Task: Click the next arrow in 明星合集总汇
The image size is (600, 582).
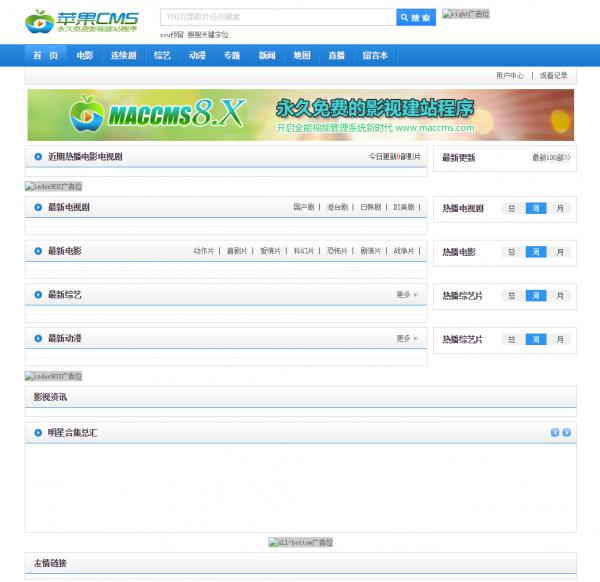Action: (x=567, y=433)
